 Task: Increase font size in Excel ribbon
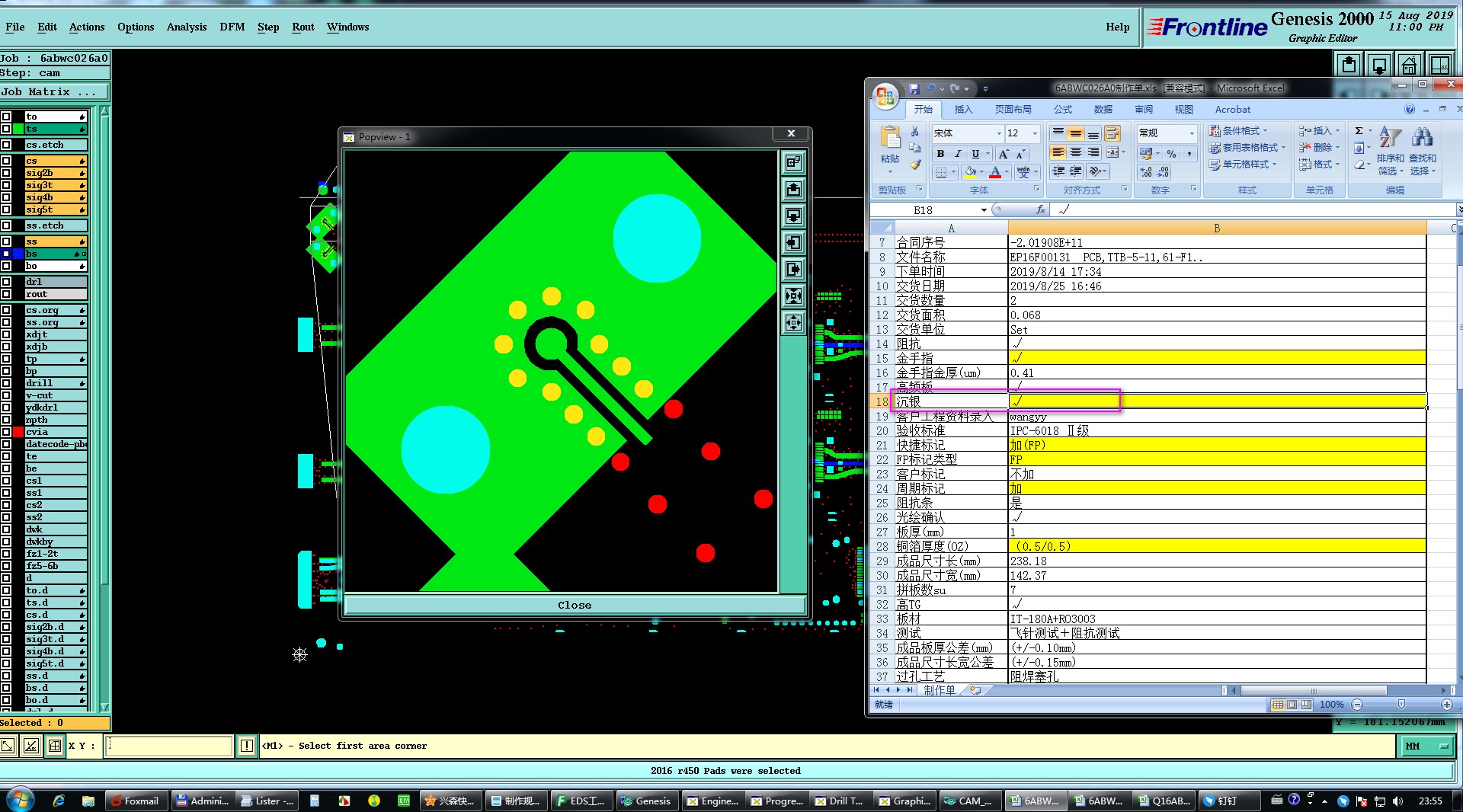[x=1004, y=154]
